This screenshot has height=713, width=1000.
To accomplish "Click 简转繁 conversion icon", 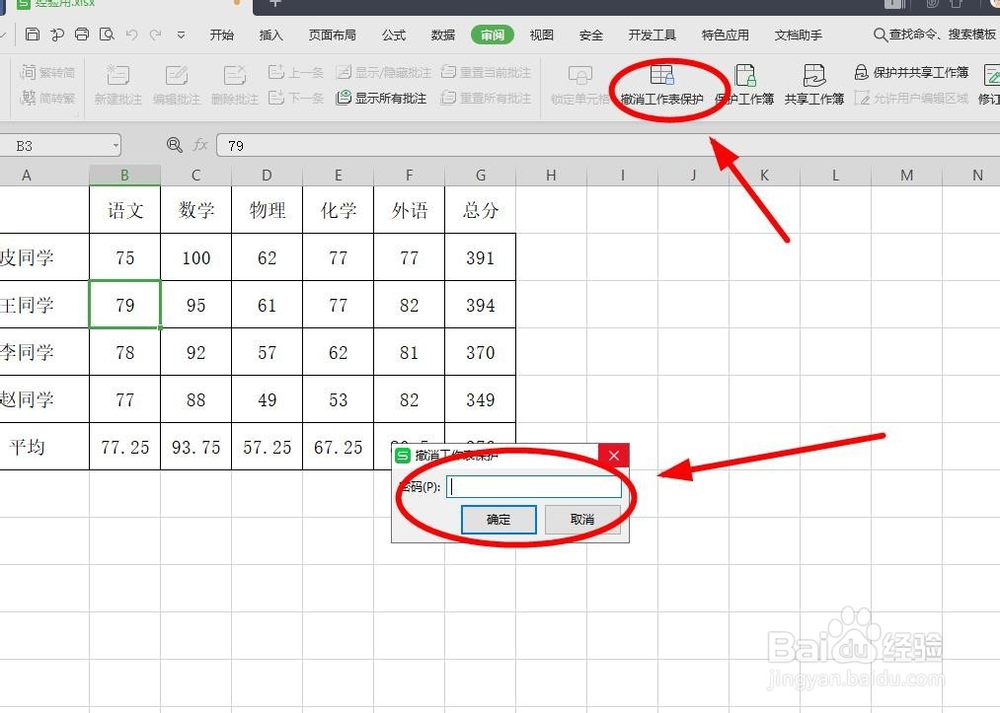I will [x=48, y=98].
